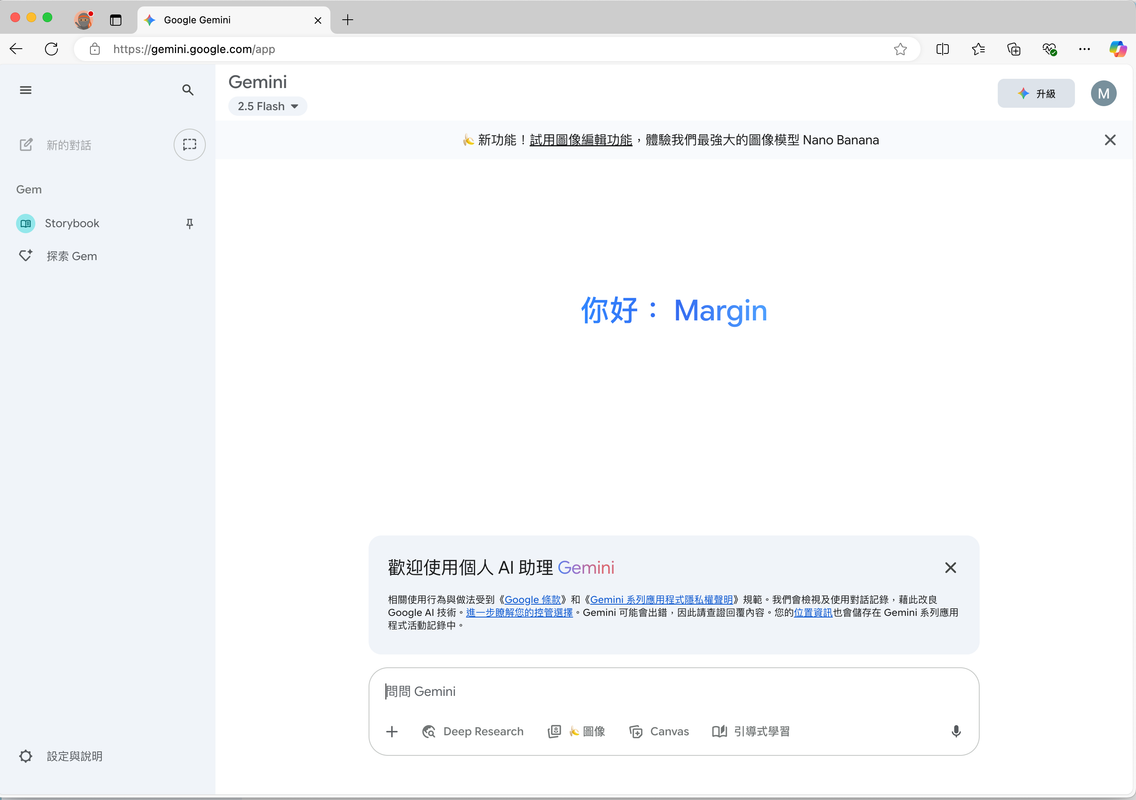
Task: Open 試用圖像編輯功能 link
Action: pos(580,140)
